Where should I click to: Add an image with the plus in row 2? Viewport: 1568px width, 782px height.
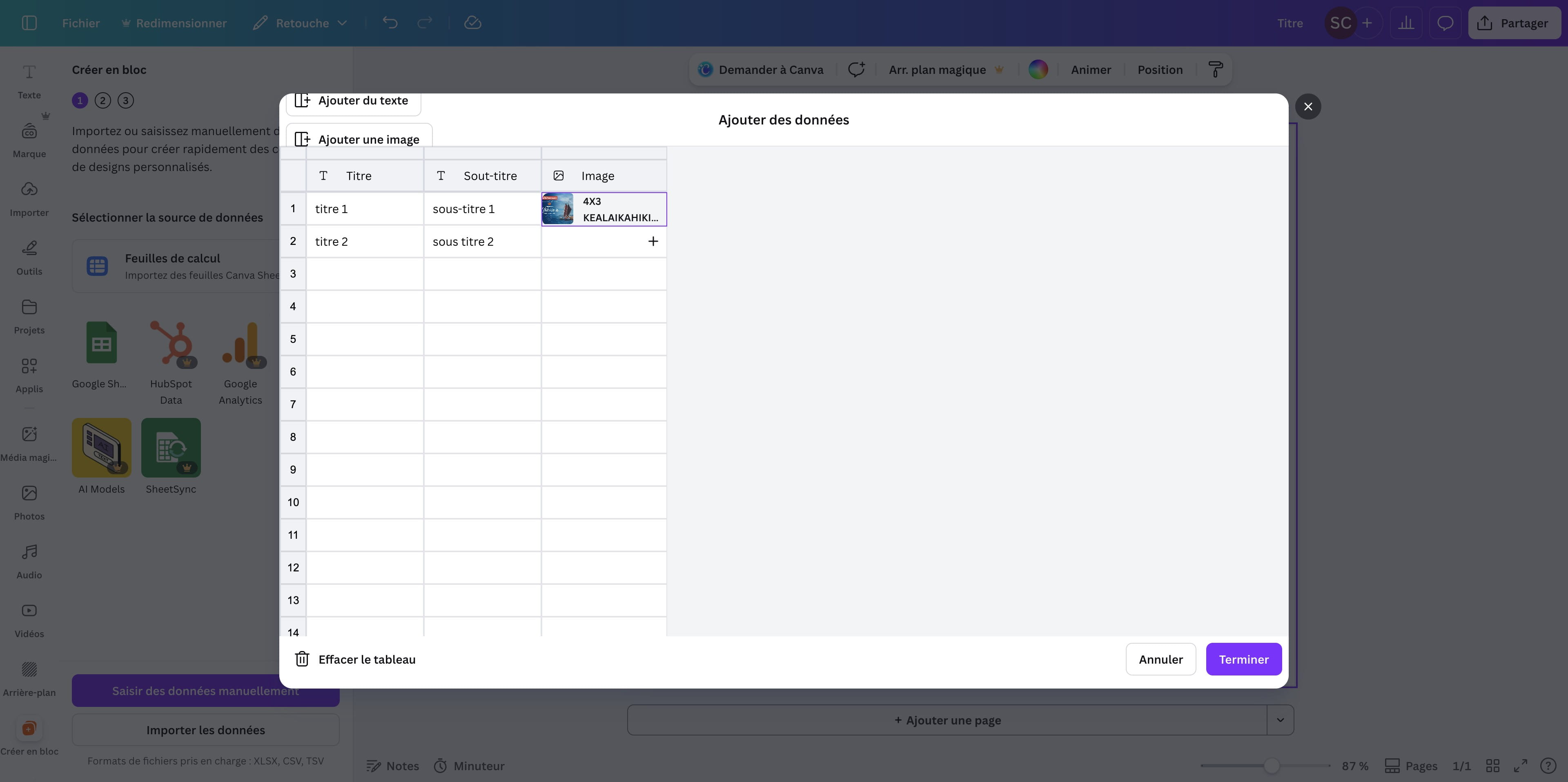pyautogui.click(x=653, y=242)
